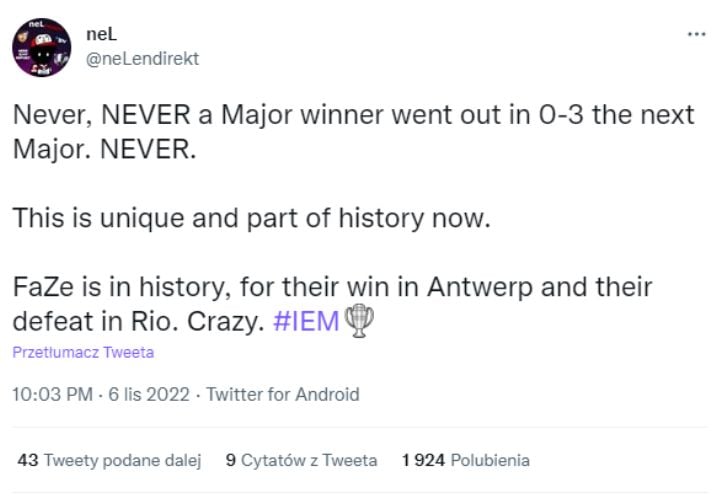Screen dimensions: 720x500
Task: Click Przetłumacz Tweeta to translate the tweet
Action: 83,353
